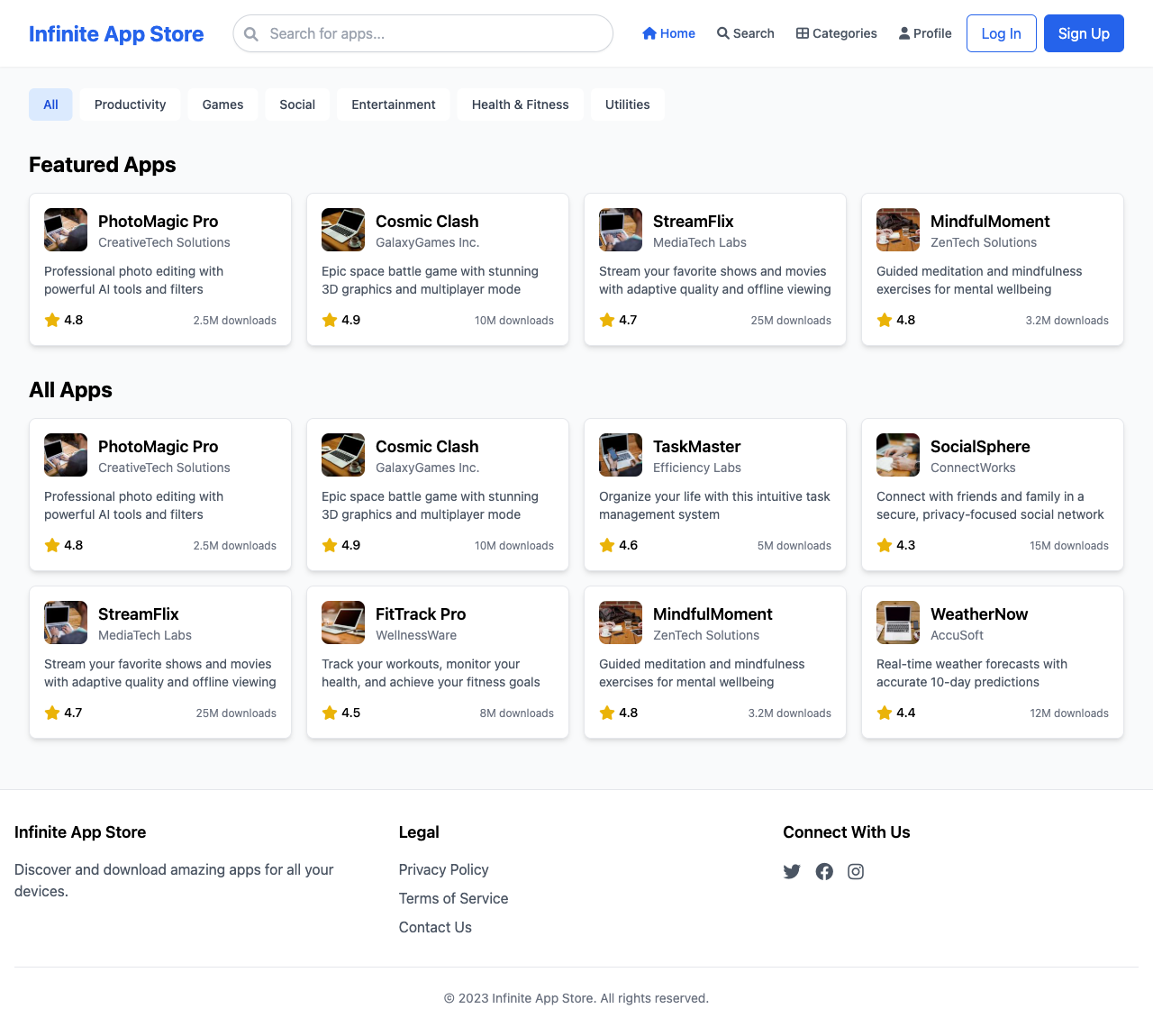This screenshot has height=1036, width=1153.
Task: Click the StreamFlix app thumbnail
Action: (x=621, y=230)
